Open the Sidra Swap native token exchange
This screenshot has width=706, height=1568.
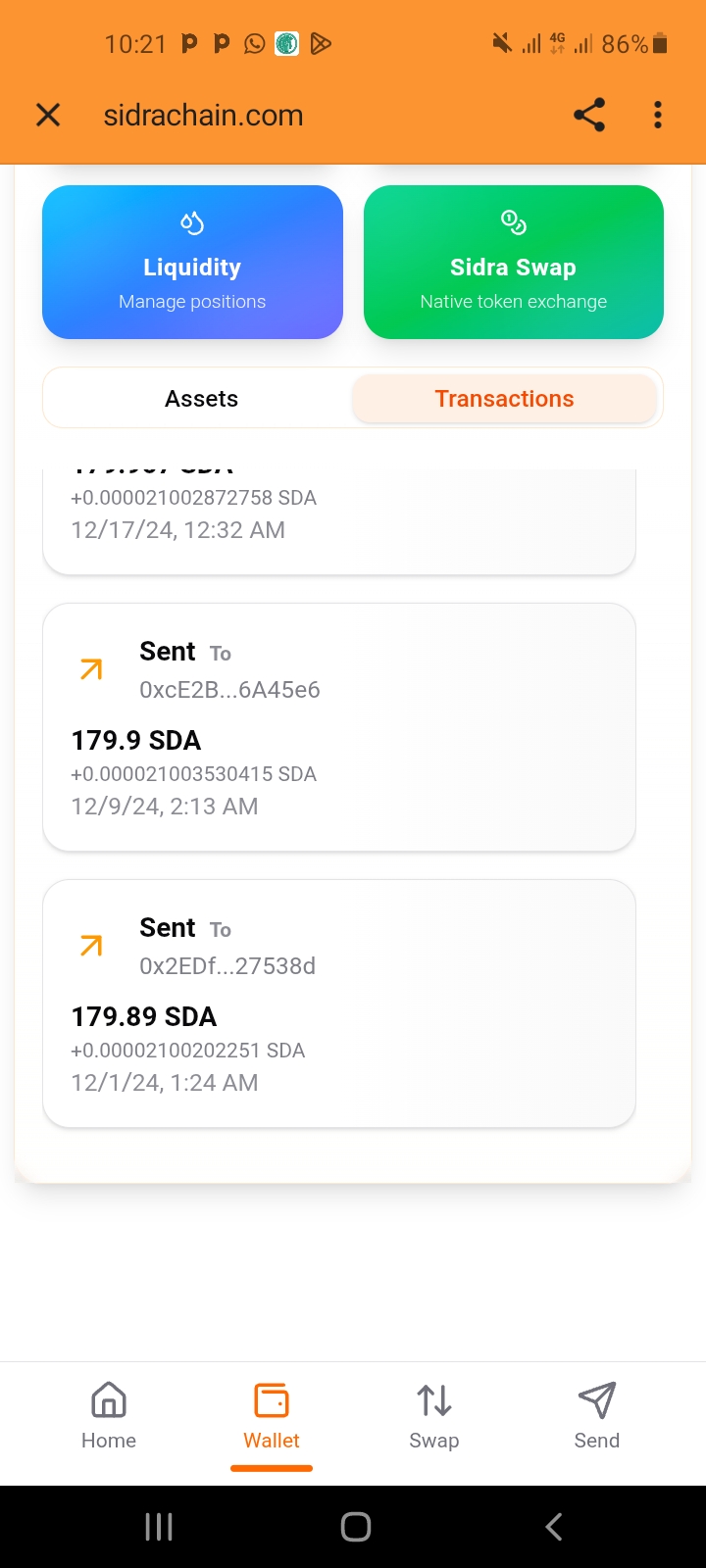click(513, 263)
